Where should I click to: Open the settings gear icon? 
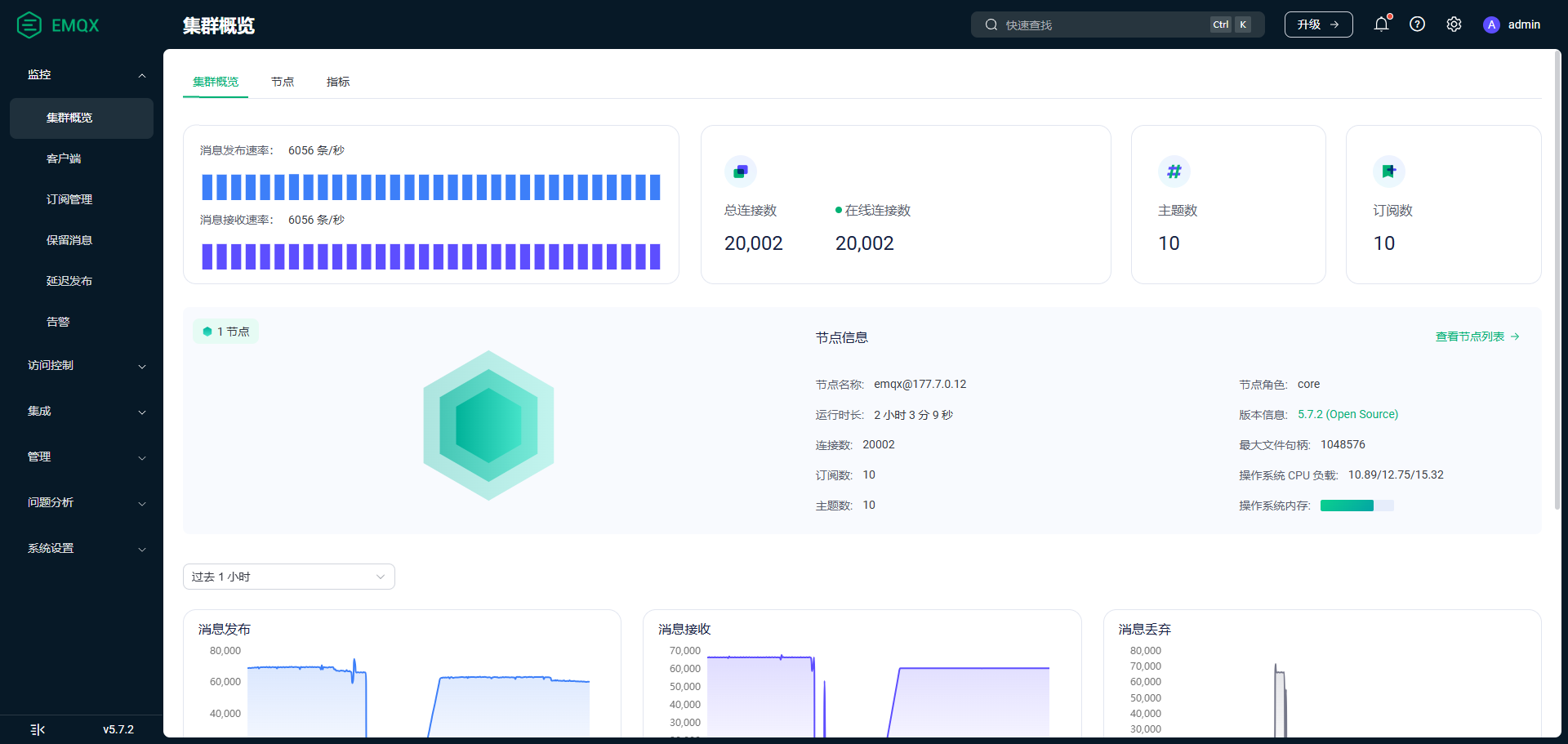click(x=1454, y=25)
